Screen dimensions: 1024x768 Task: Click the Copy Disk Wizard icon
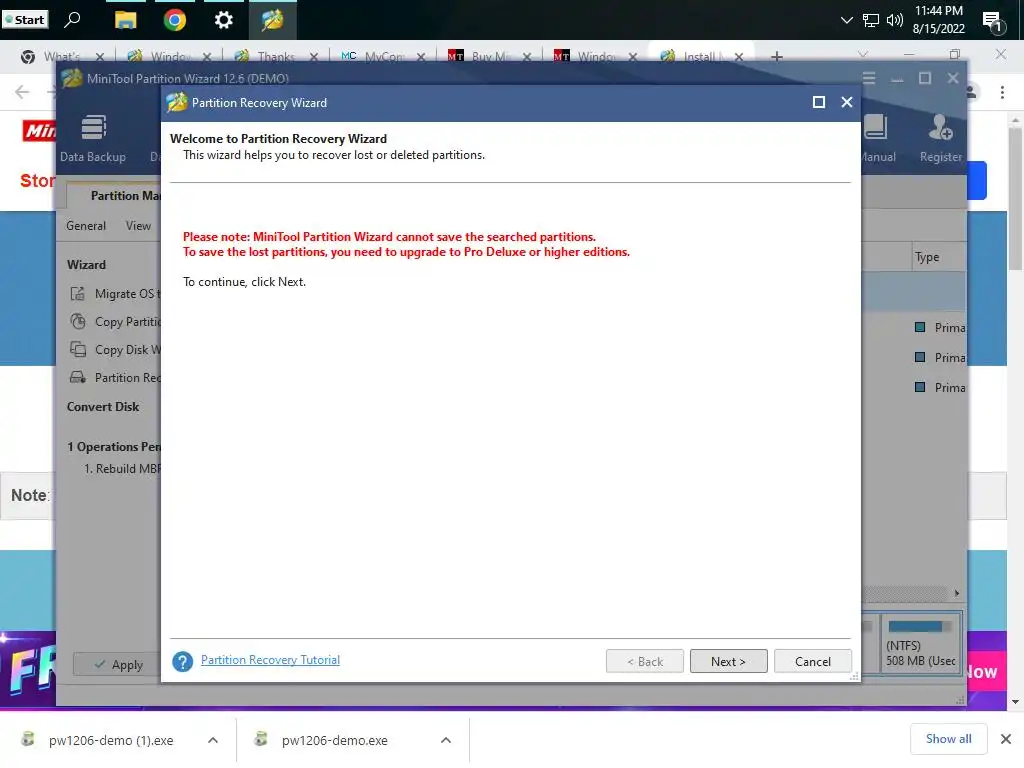click(78, 349)
